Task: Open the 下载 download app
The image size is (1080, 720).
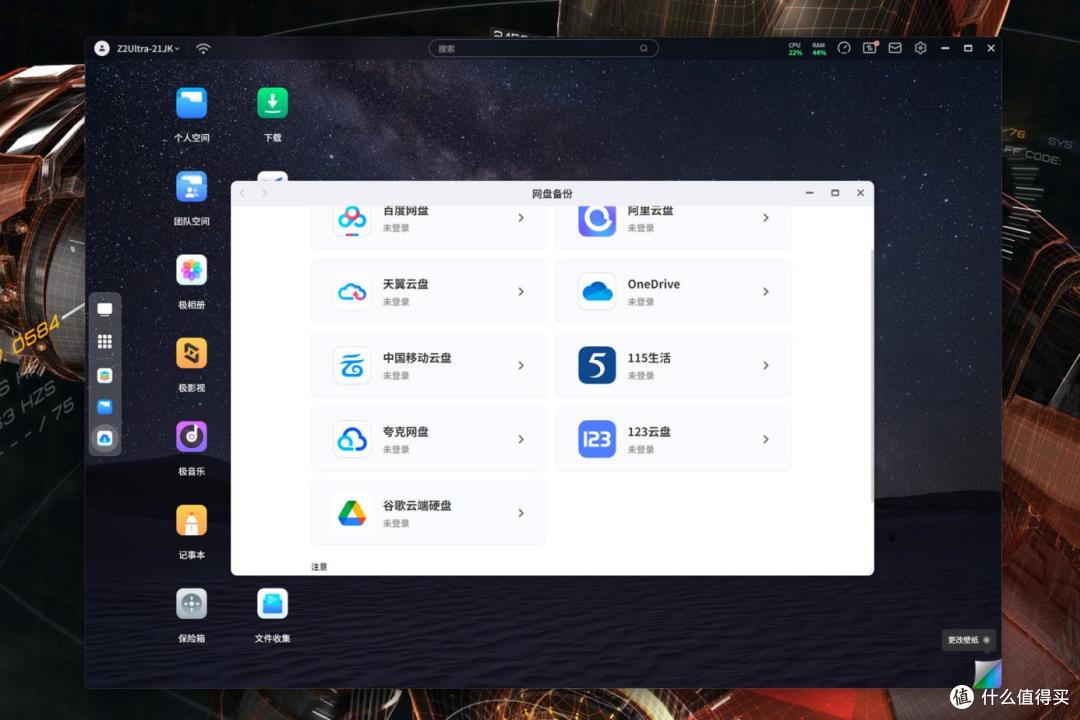Action: tap(272, 103)
